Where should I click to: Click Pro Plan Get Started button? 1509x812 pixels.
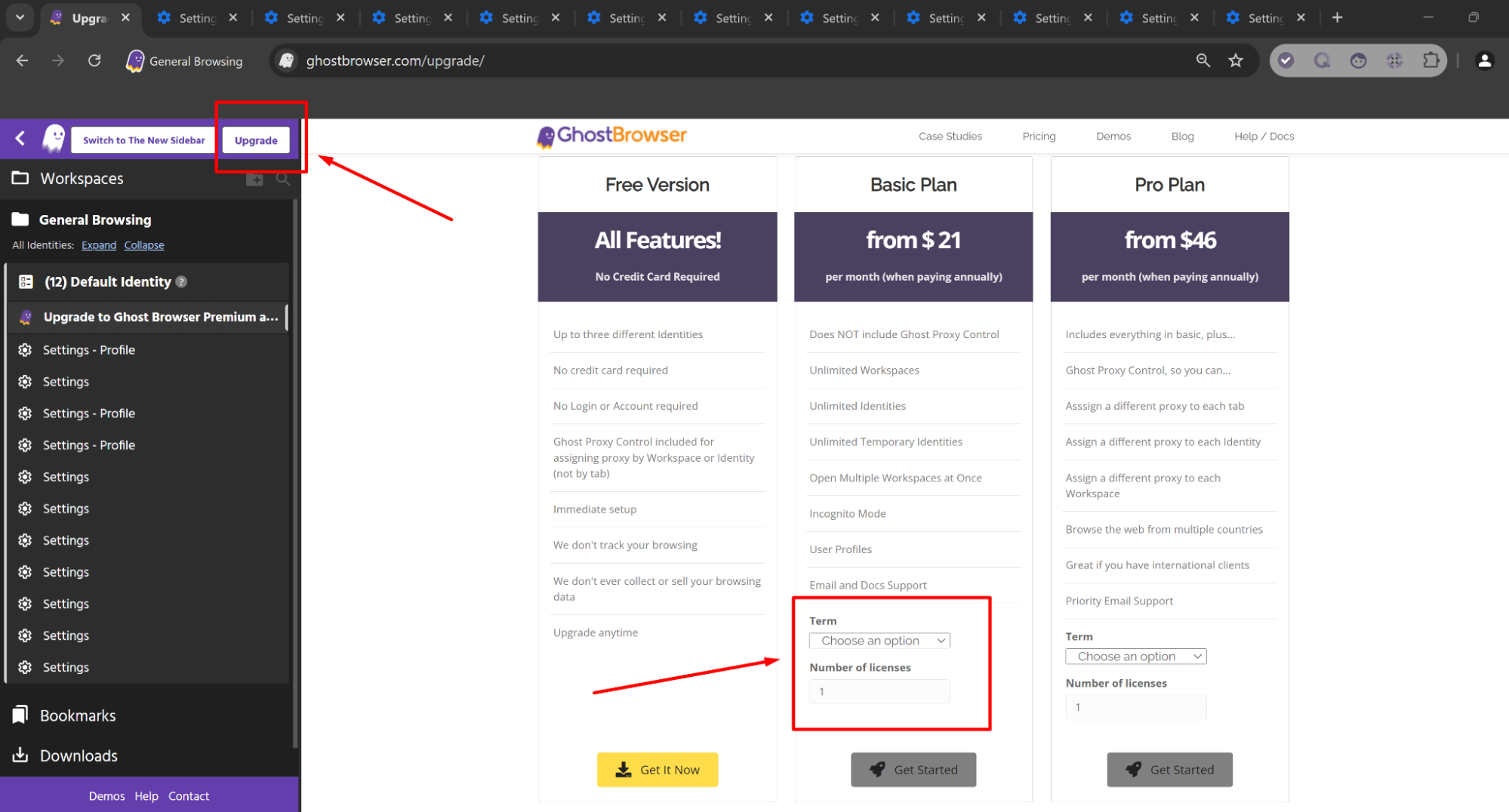click(1169, 770)
